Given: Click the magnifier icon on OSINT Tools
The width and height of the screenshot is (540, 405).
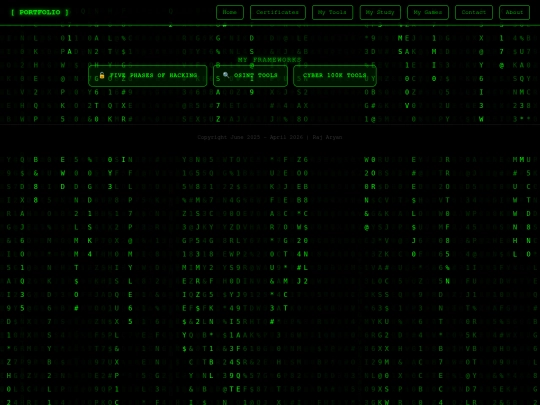Looking at the screenshot, I should (x=226, y=75).
